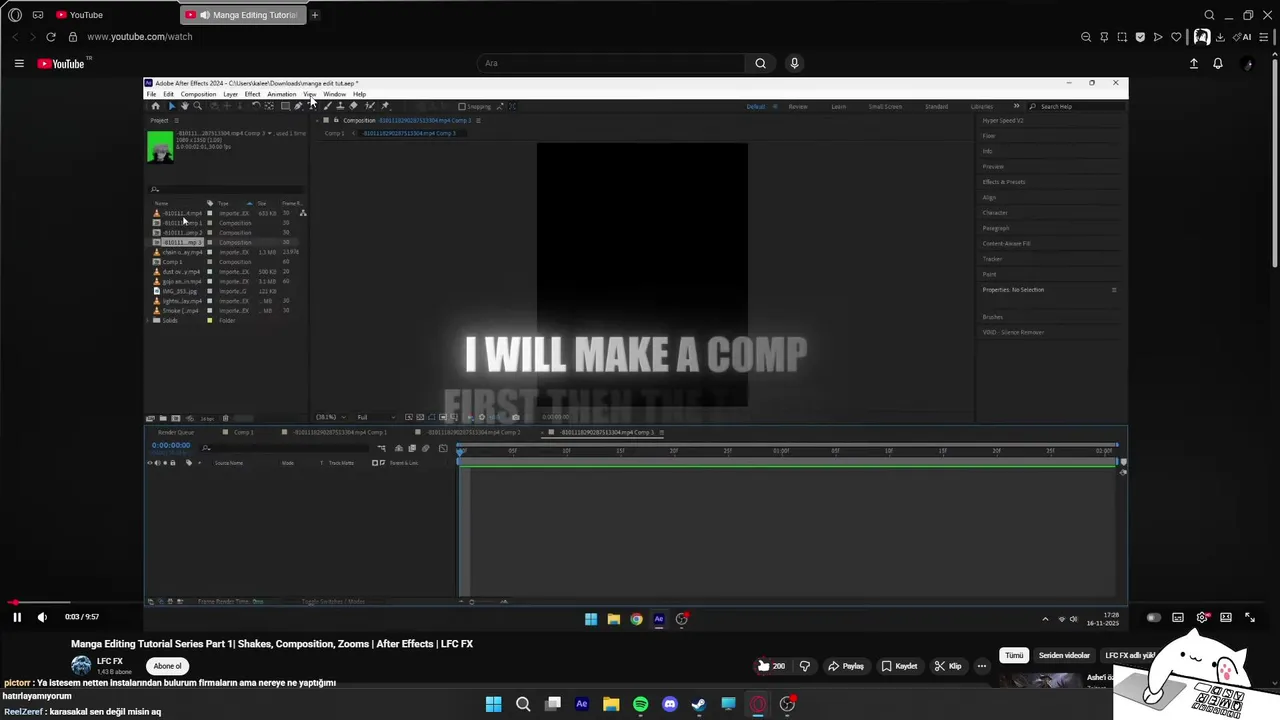Image resolution: width=1280 pixels, height=720 pixels.
Task: Click the voice search microphone
Action: 794,63
